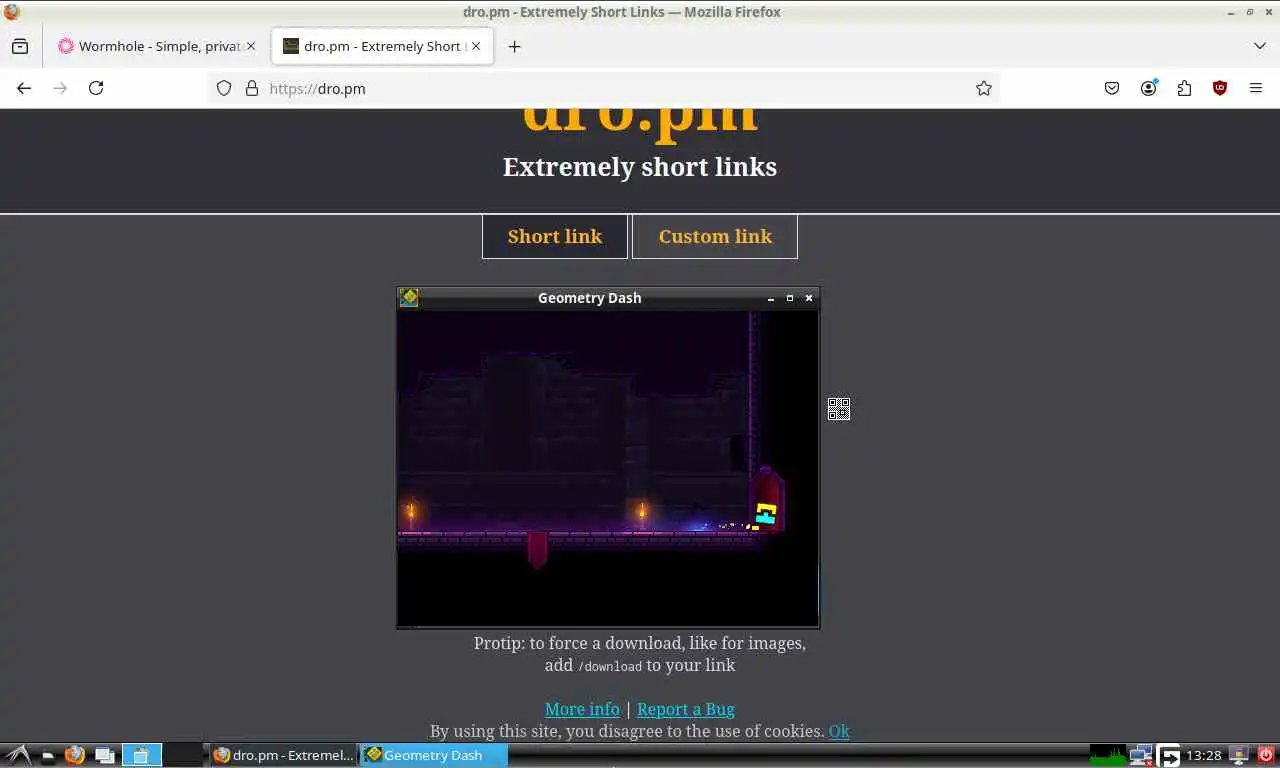The width and height of the screenshot is (1280, 768).
Task: Minimize the Geometry Dash window
Action: point(771,298)
